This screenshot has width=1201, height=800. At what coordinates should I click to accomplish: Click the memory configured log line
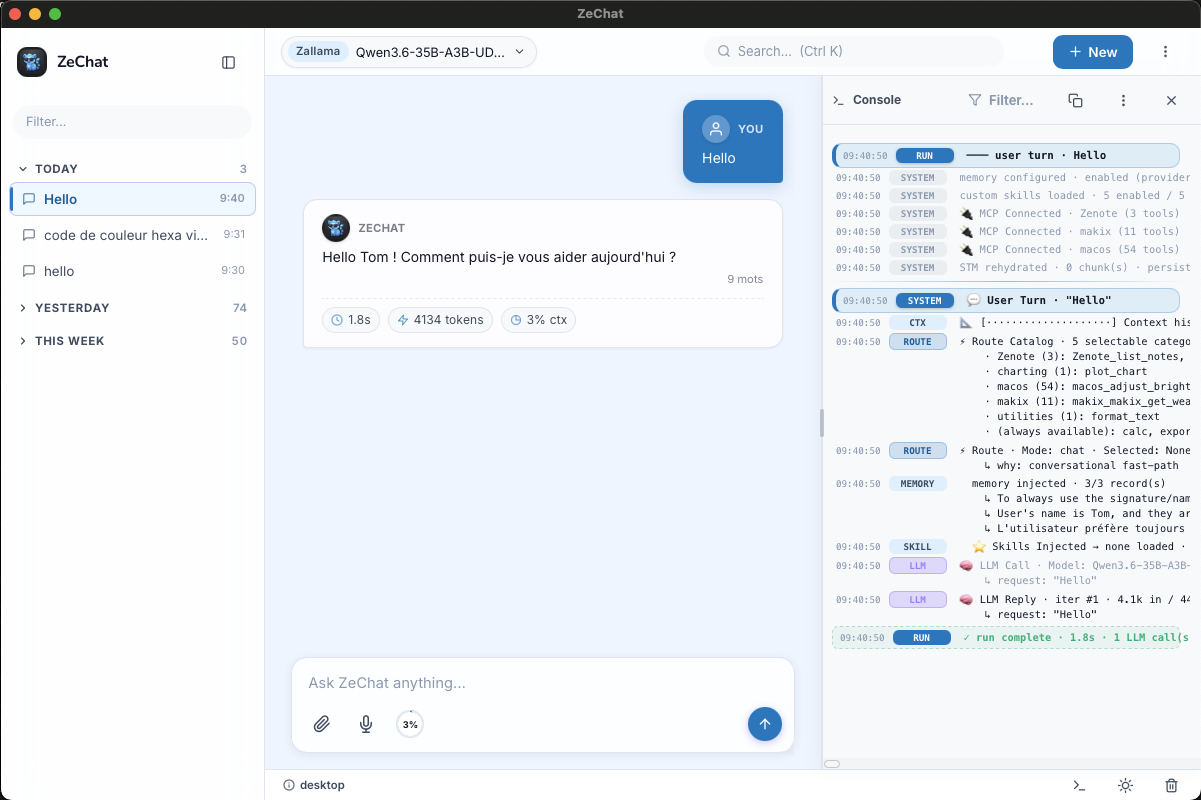tap(1011, 178)
